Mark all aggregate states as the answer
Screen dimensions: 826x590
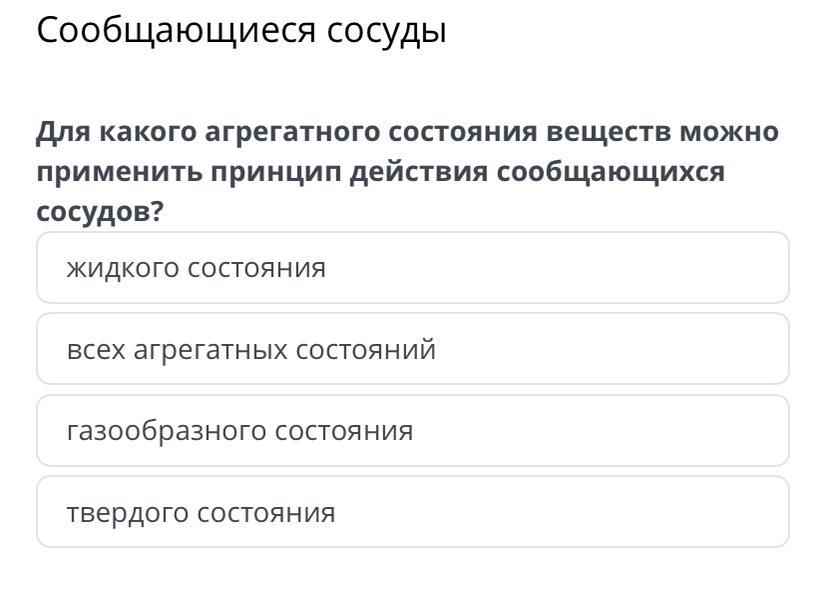pos(412,350)
